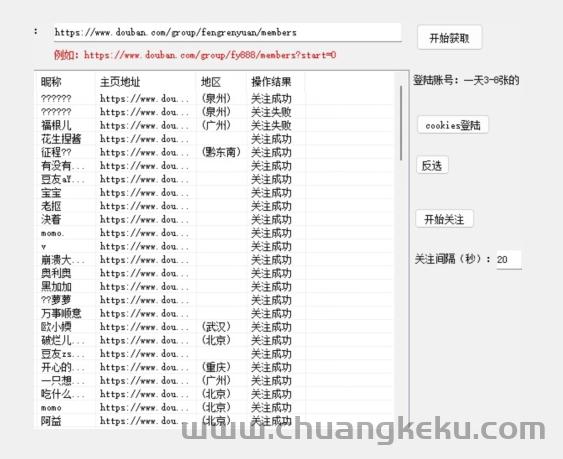Focus the douban group URL input field
Screen dimensions: 563x459
coord(227,33)
